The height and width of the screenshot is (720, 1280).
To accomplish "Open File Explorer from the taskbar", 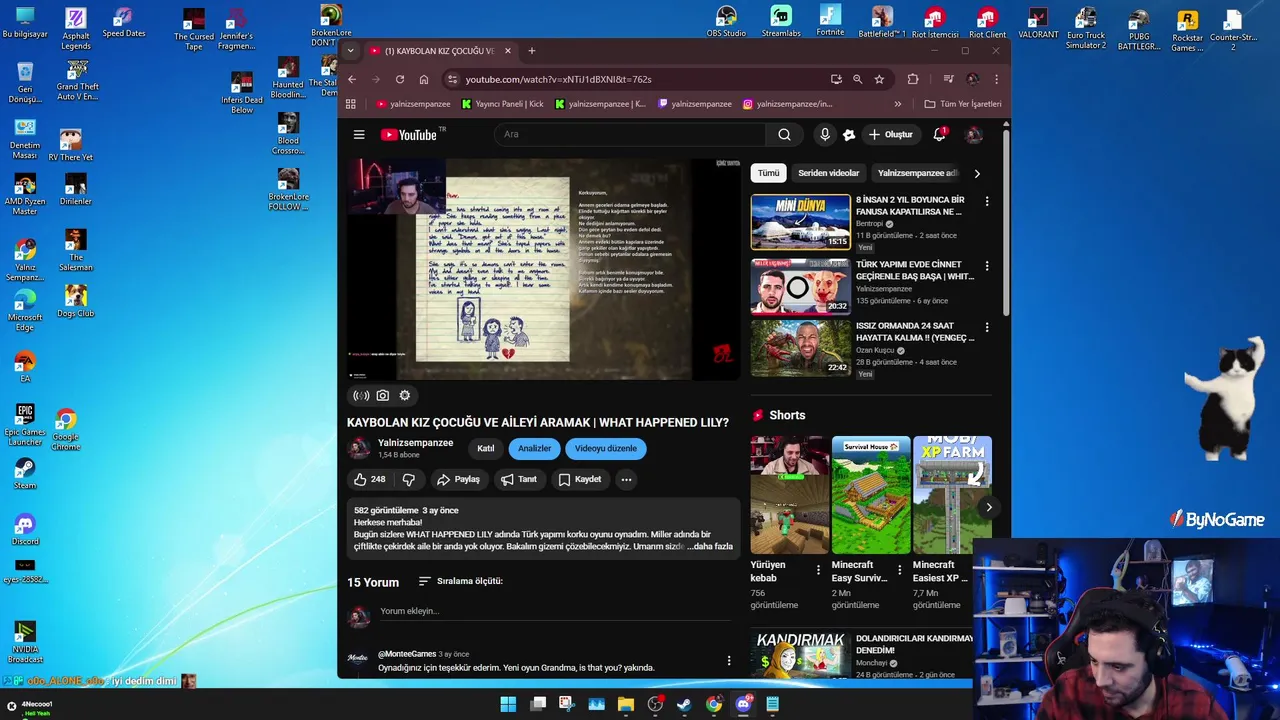I will pyautogui.click(x=626, y=704).
